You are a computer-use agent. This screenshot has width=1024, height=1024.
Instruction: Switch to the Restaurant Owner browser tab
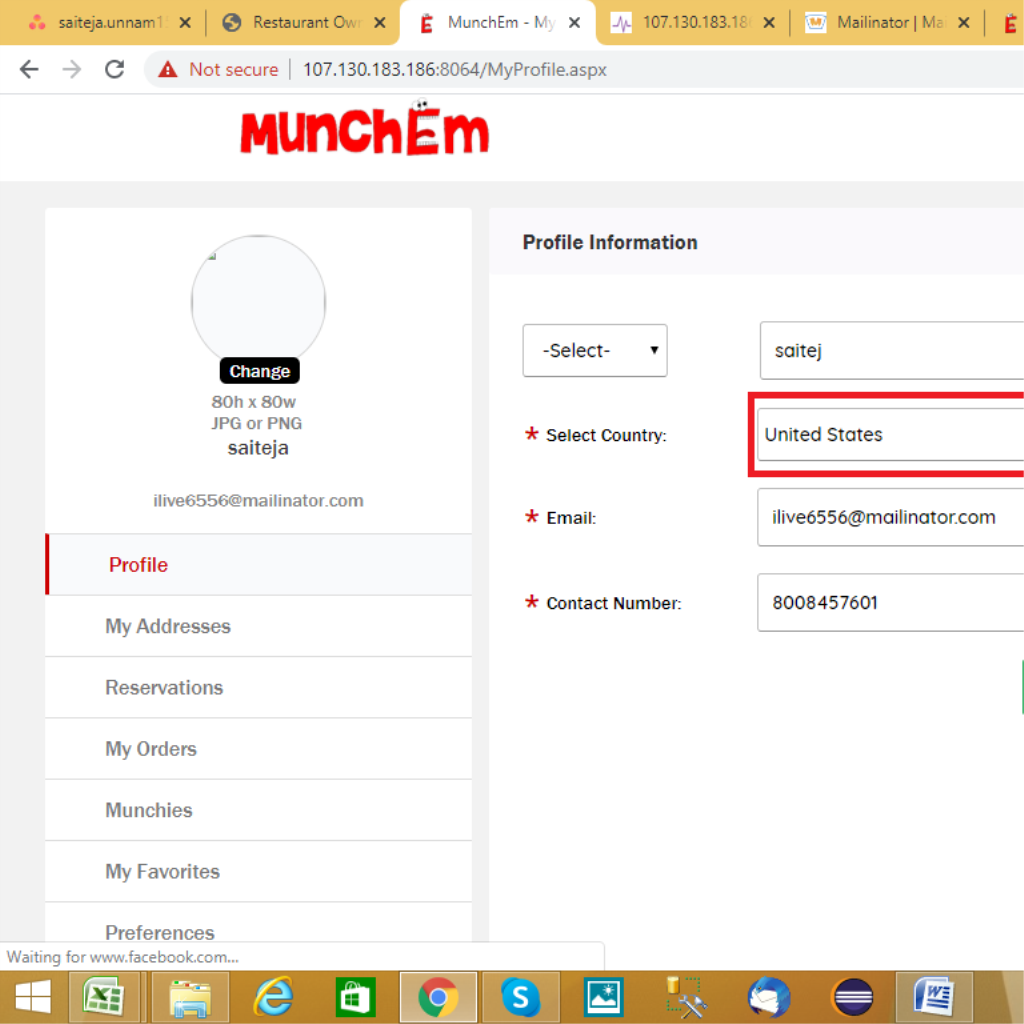pyautogui.click(x=302, y=22)
